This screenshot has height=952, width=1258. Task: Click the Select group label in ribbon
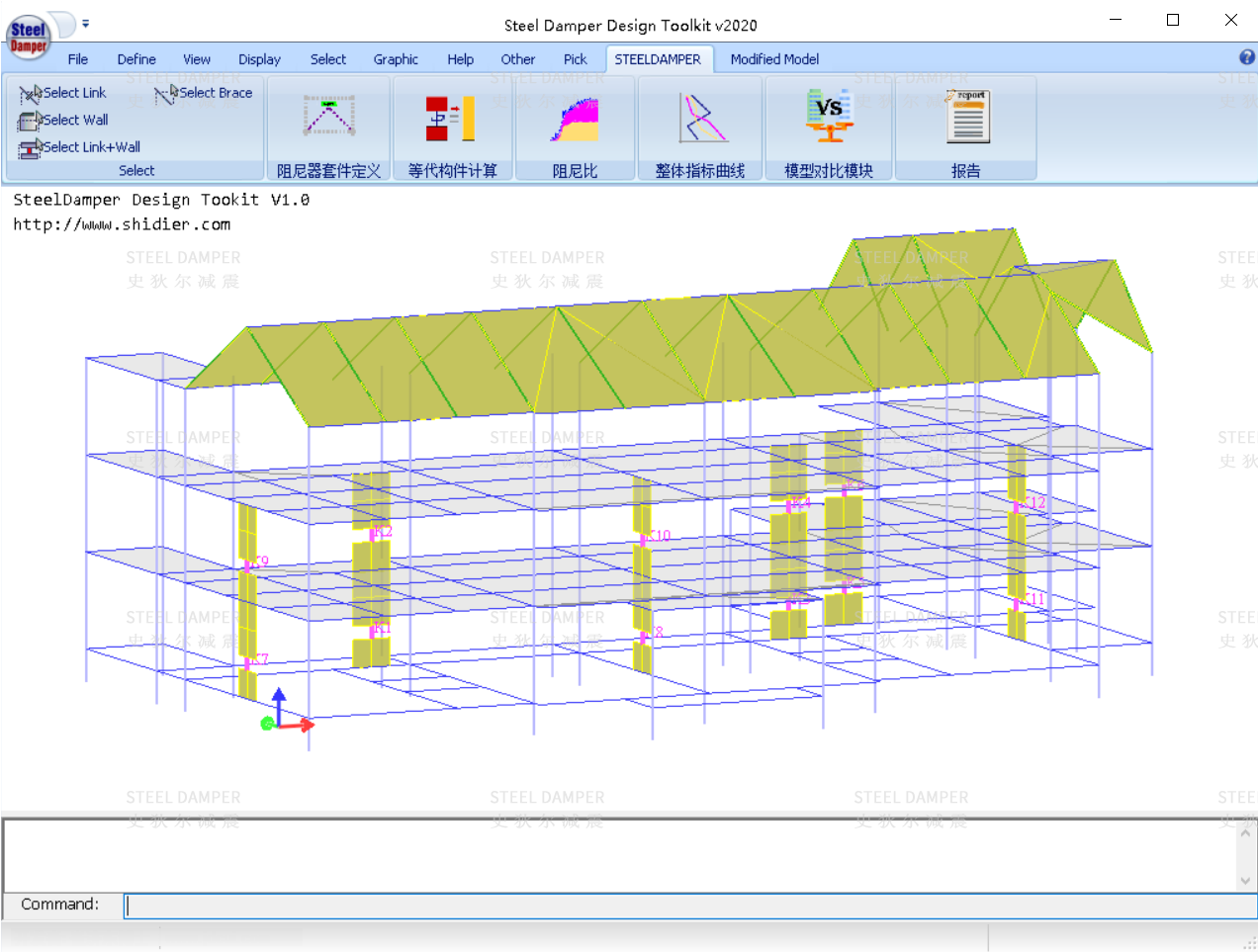coord(136,171)
